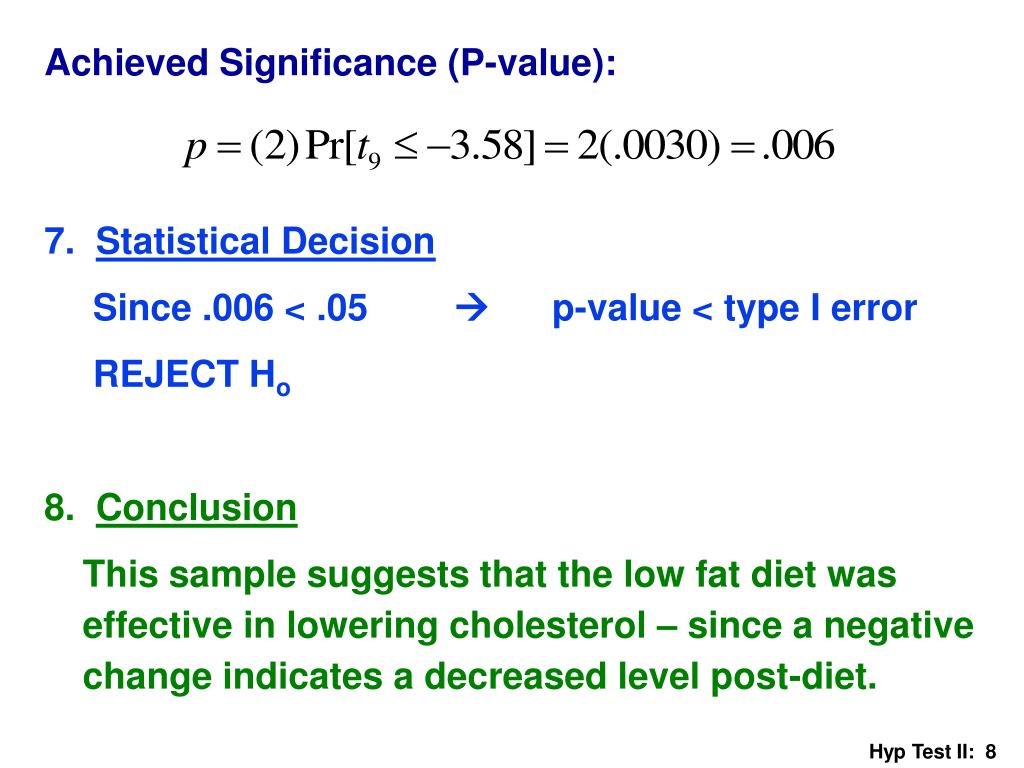
Task: Click the 'Achieved Significance (P-value):' heading
Action: point(330,63)
